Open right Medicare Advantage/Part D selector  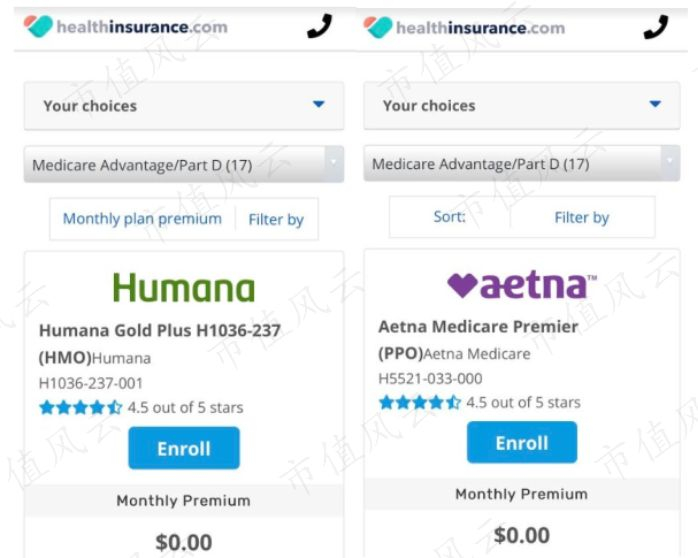coord(521,164)
